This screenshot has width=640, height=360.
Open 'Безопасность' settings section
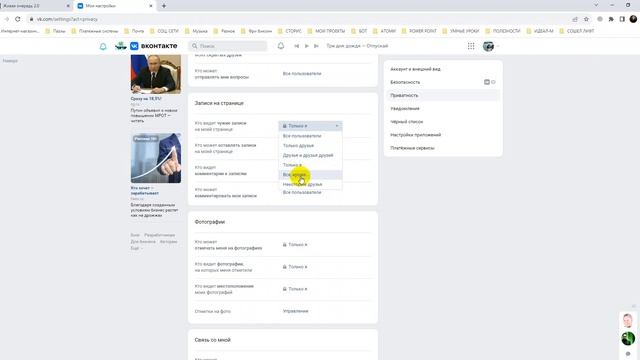[x=443, y=82]
